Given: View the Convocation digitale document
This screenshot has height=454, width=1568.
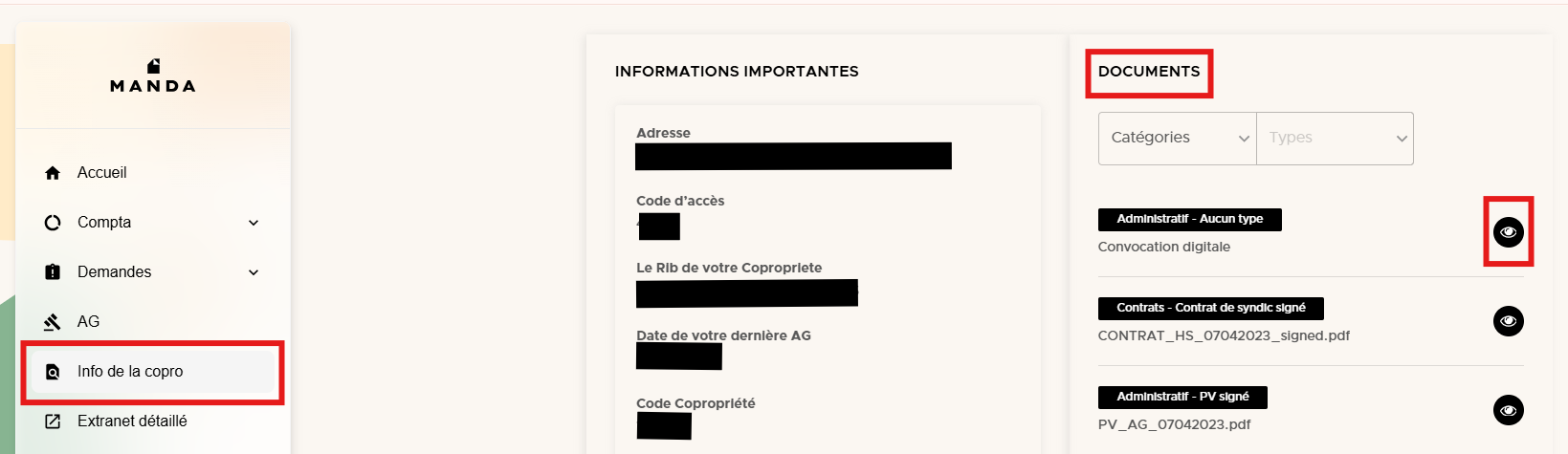Looking at the screenshot, I should coord(1508,232).
